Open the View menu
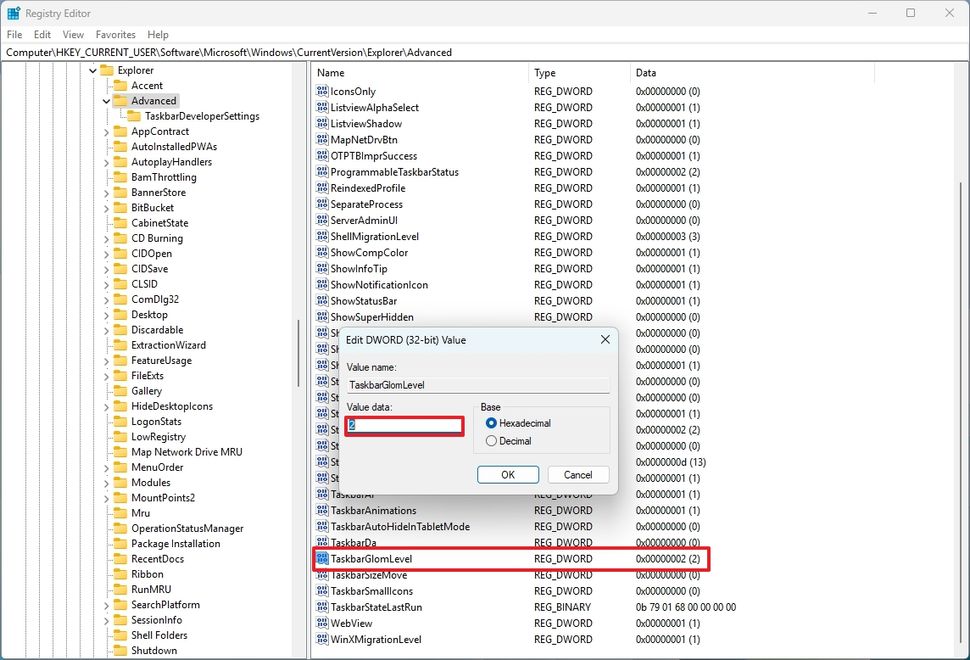 point(73,34)
